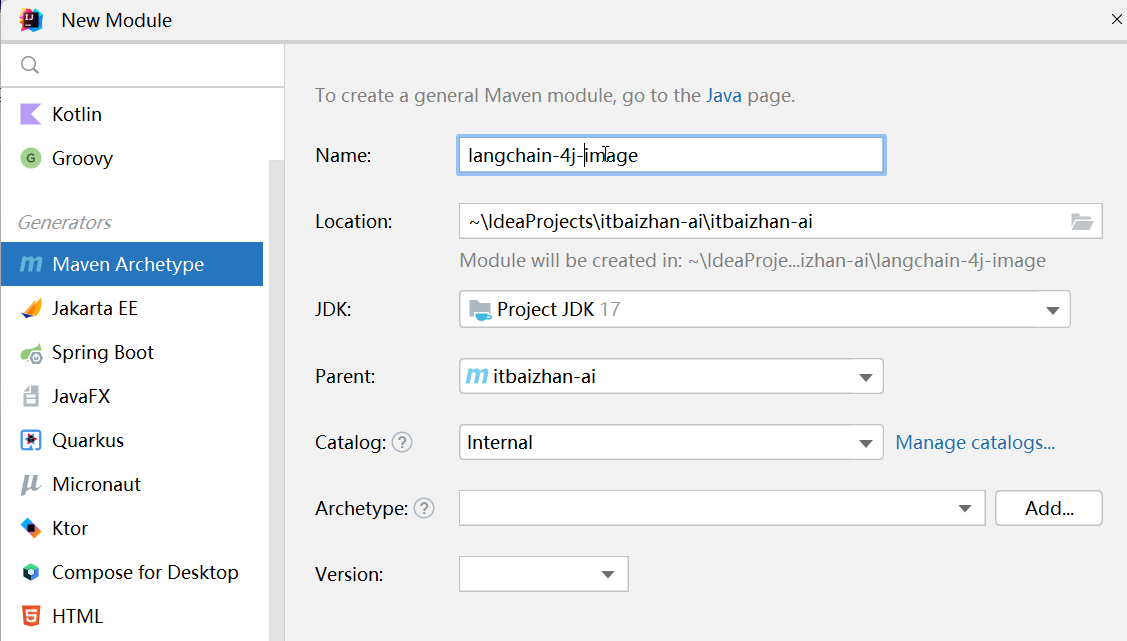
Task: Select Compose for Desktop generator
Action: pos(132,572)
